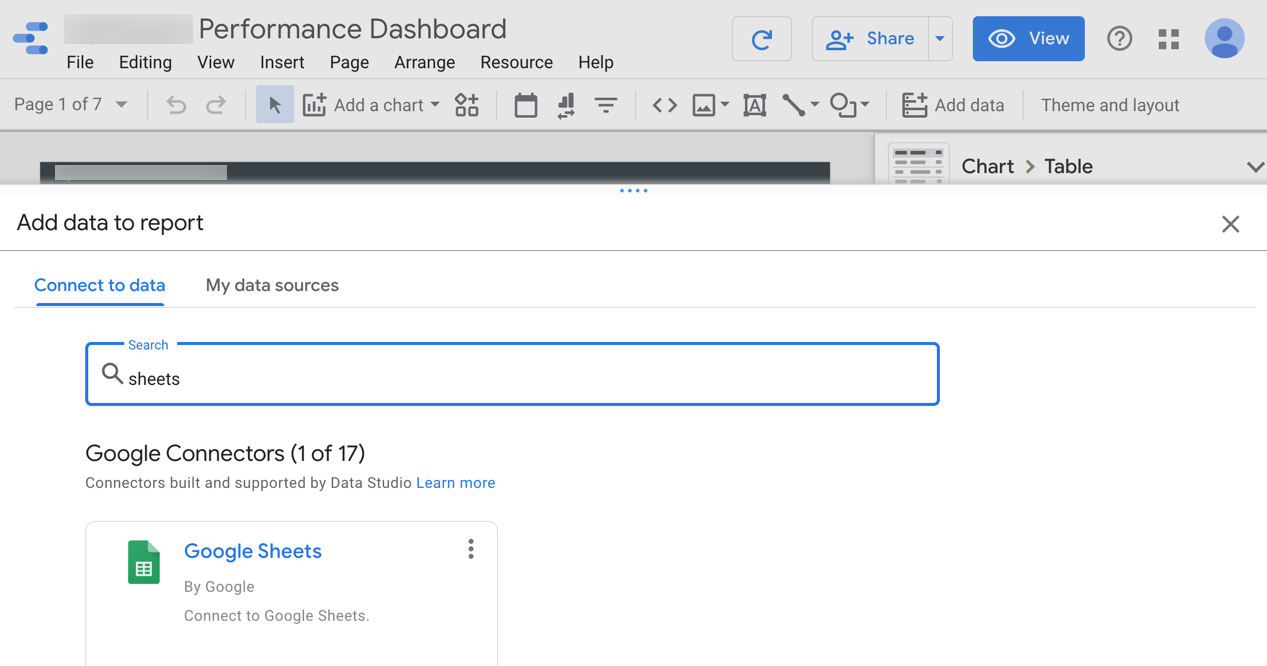1267x666 pixels.
Task: Open the File menu
Action: click(80, 62)
